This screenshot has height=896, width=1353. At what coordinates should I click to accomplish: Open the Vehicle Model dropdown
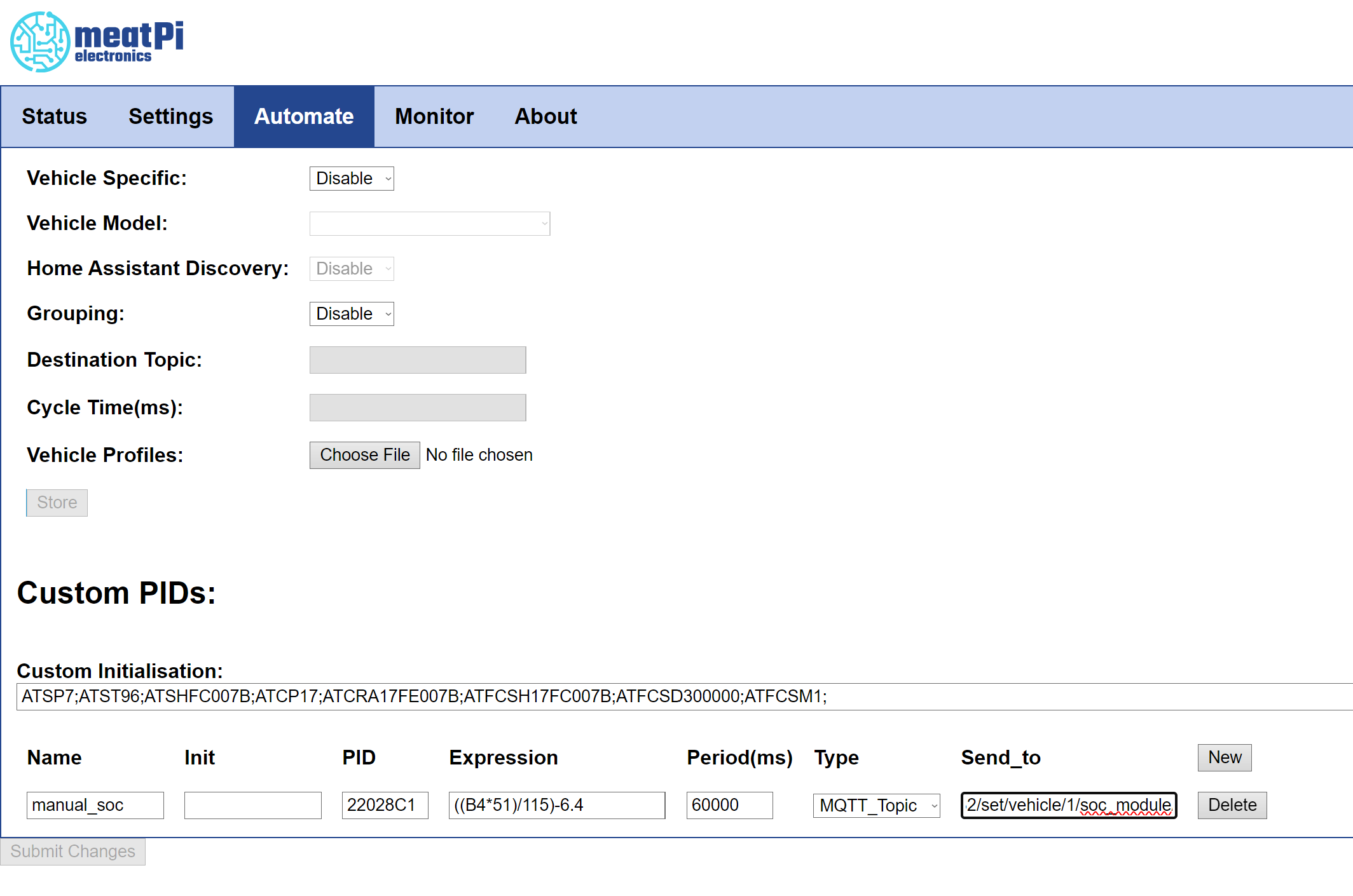pos(429,224)
